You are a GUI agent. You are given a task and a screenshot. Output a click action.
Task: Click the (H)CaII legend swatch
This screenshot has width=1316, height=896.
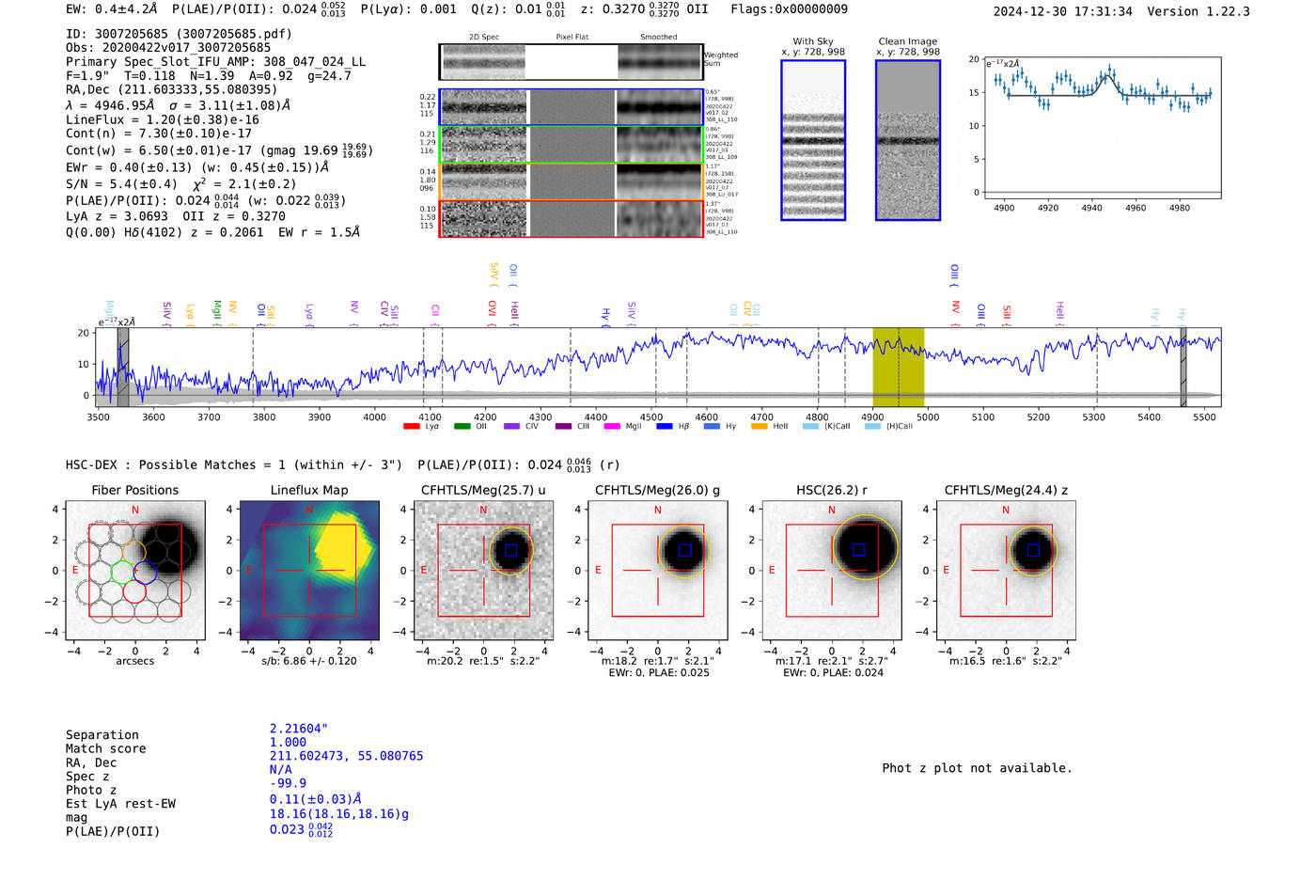[872, 426]
